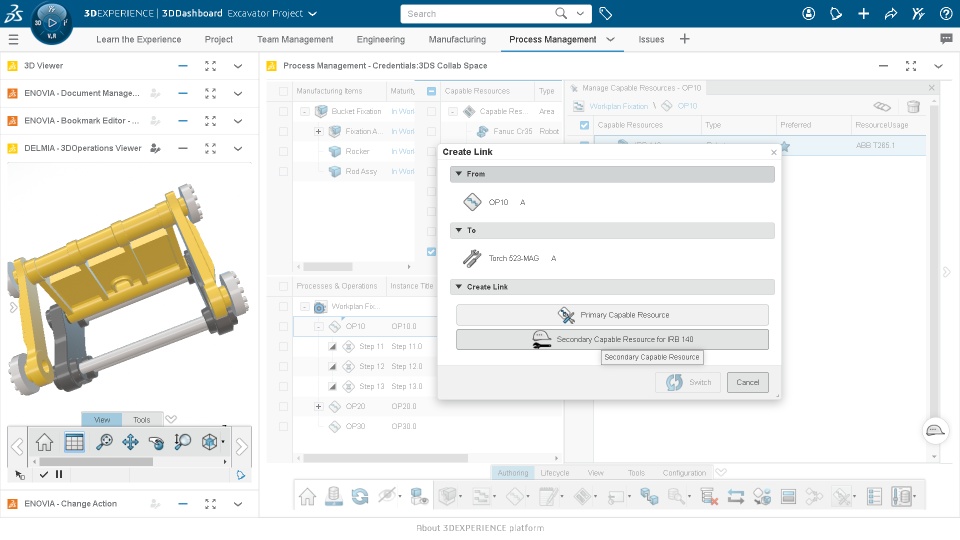The image size is (960, 540).
Task: Toggle the Processes & Operations header checkbox
Action: pos(283,286)
